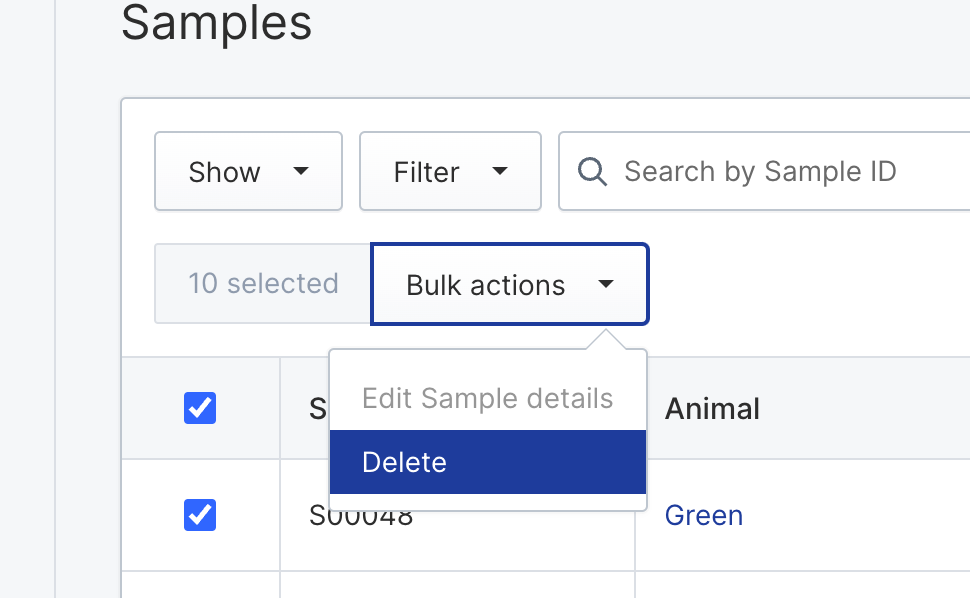
Task: Open the Filter dropdown
Action: [x=450, y=171]
